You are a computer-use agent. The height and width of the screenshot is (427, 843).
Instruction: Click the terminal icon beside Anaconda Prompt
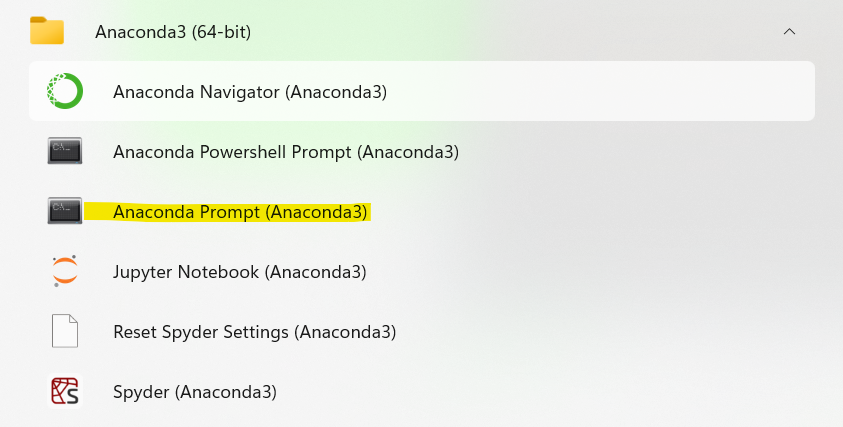coord(65,210)
